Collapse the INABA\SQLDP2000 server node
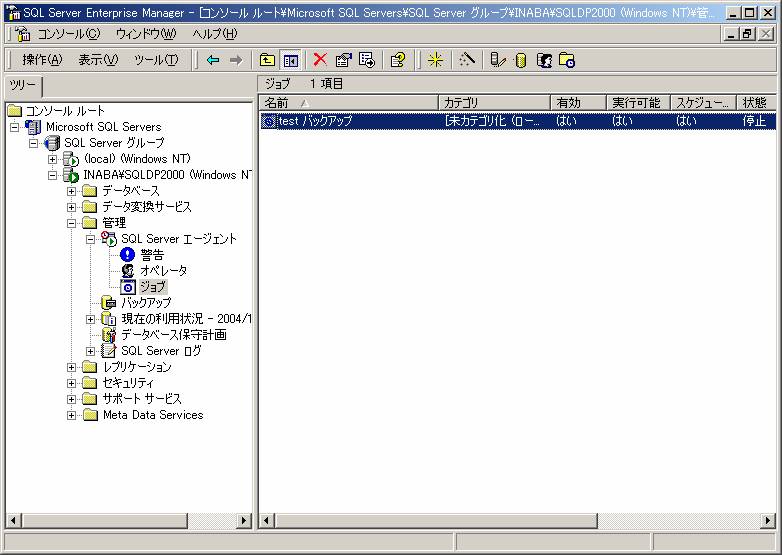This screenshot has height=555, width=782. (52, 175)
